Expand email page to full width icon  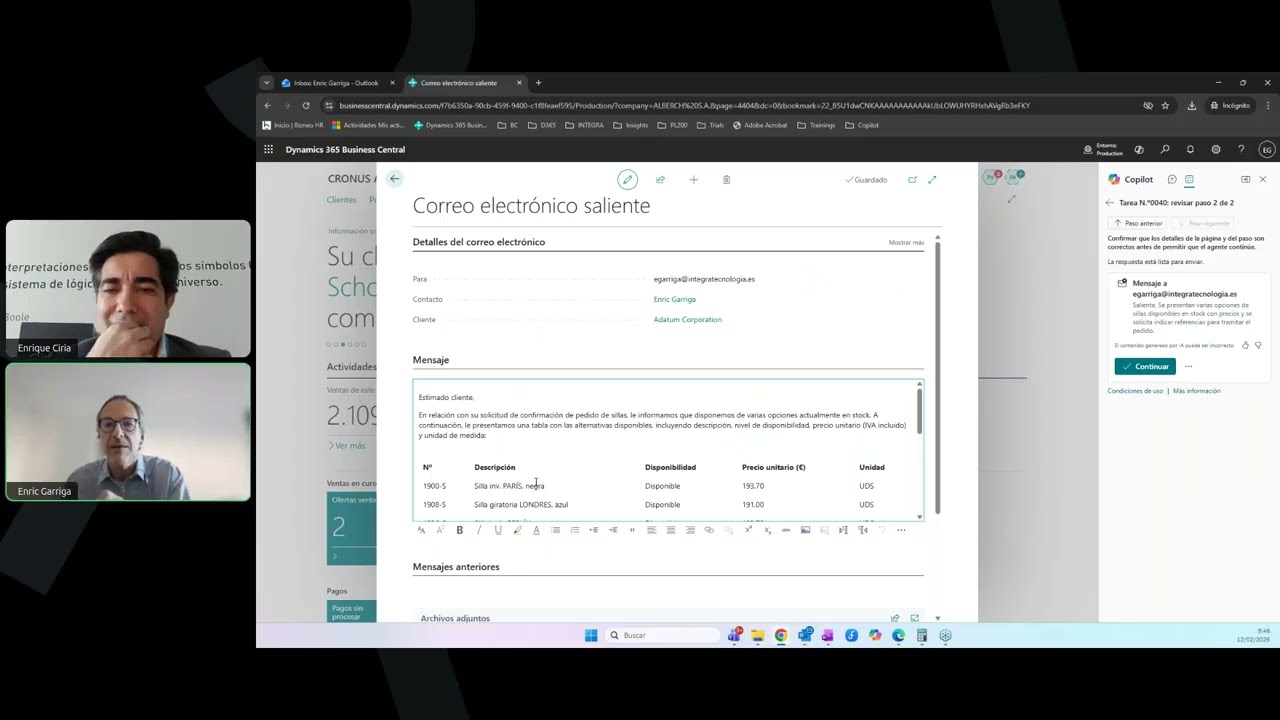pos(932,180)
